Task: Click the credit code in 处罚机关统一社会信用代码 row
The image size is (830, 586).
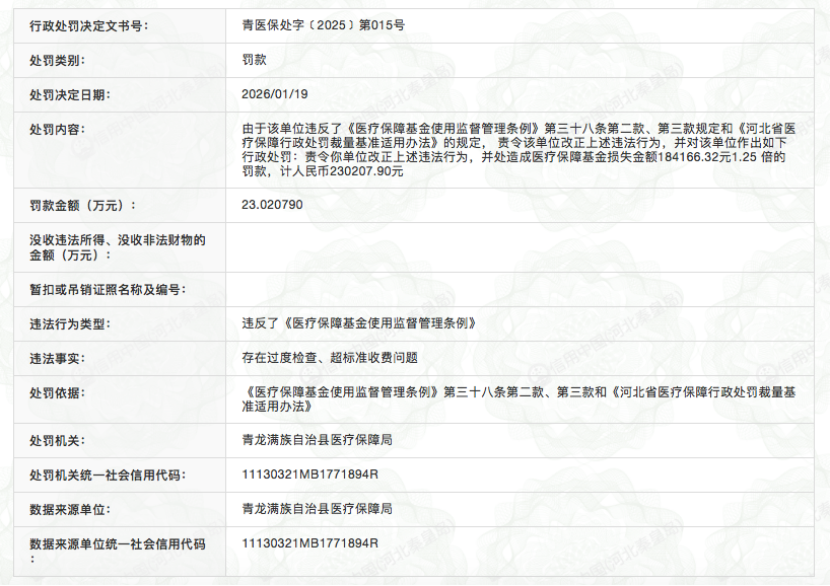Action: [x=310, y=474]
